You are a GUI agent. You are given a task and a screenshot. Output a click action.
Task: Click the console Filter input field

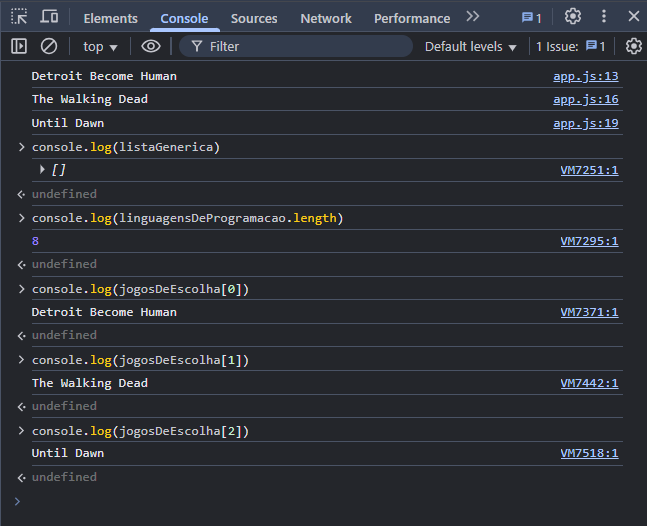point(300,47)
